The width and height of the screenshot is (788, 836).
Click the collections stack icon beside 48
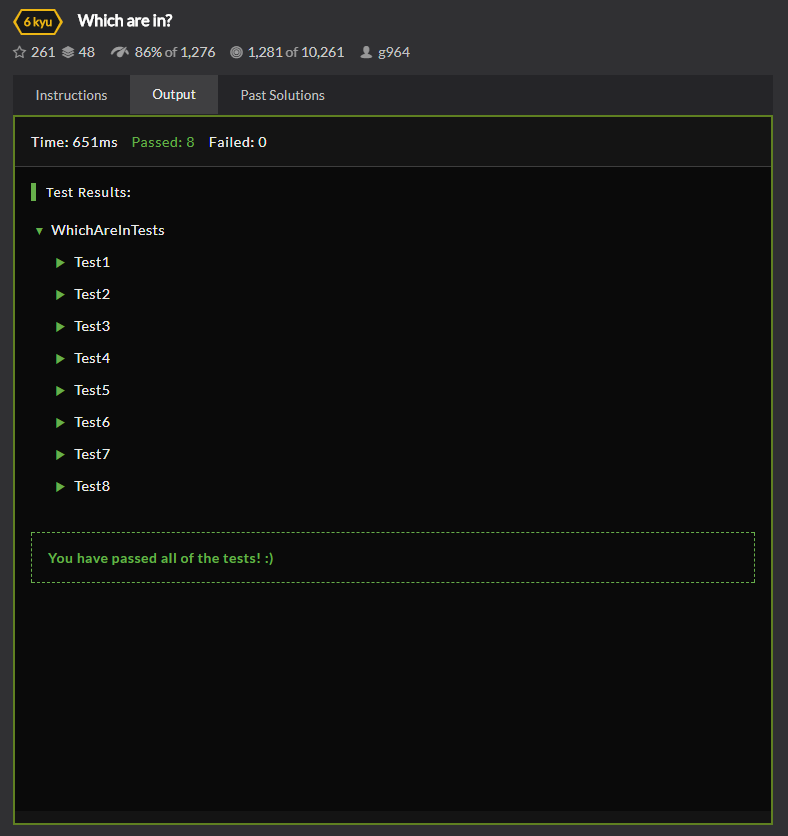(68, 52)
